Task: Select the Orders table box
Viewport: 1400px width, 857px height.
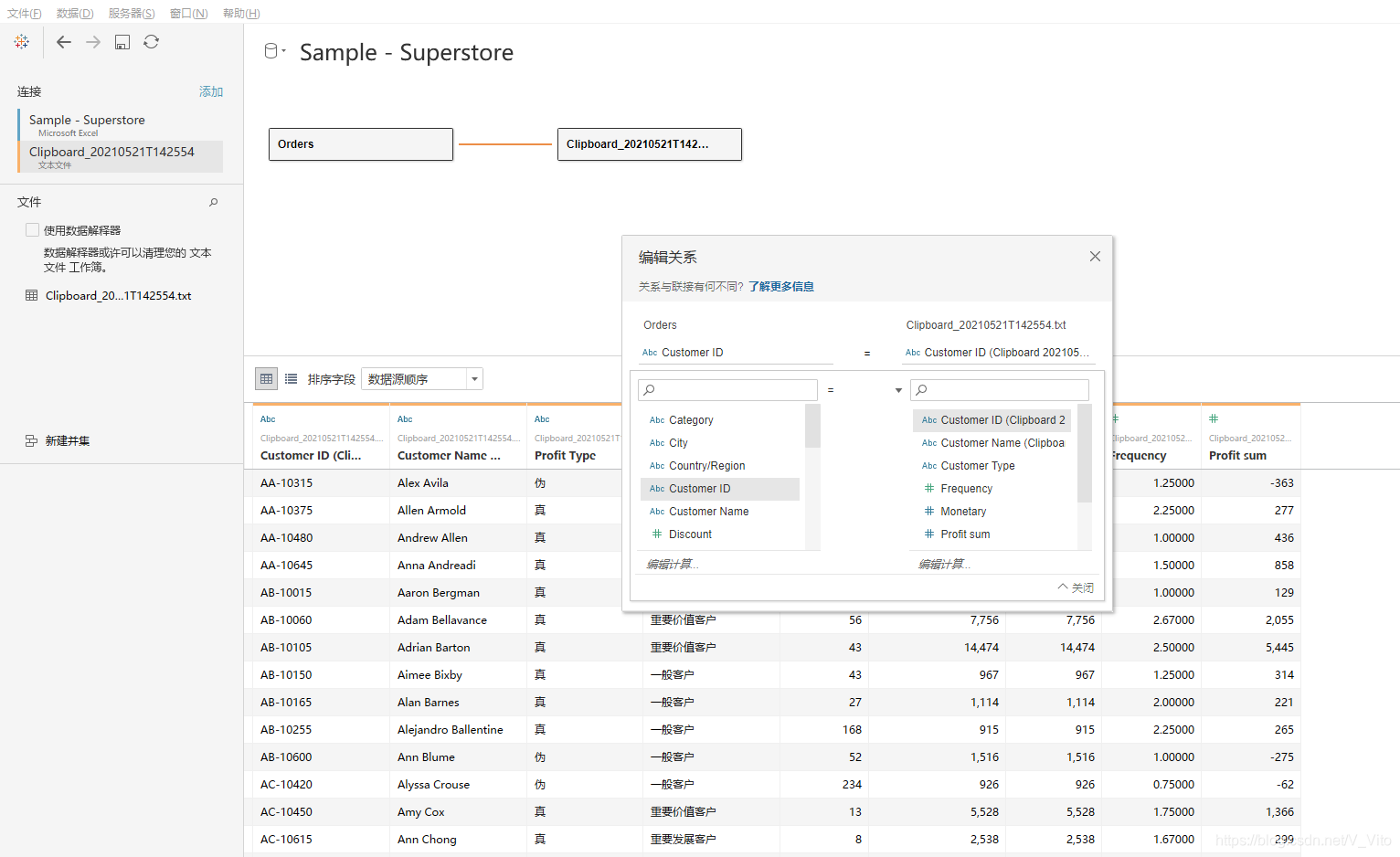Action: (x=361, y=144)
